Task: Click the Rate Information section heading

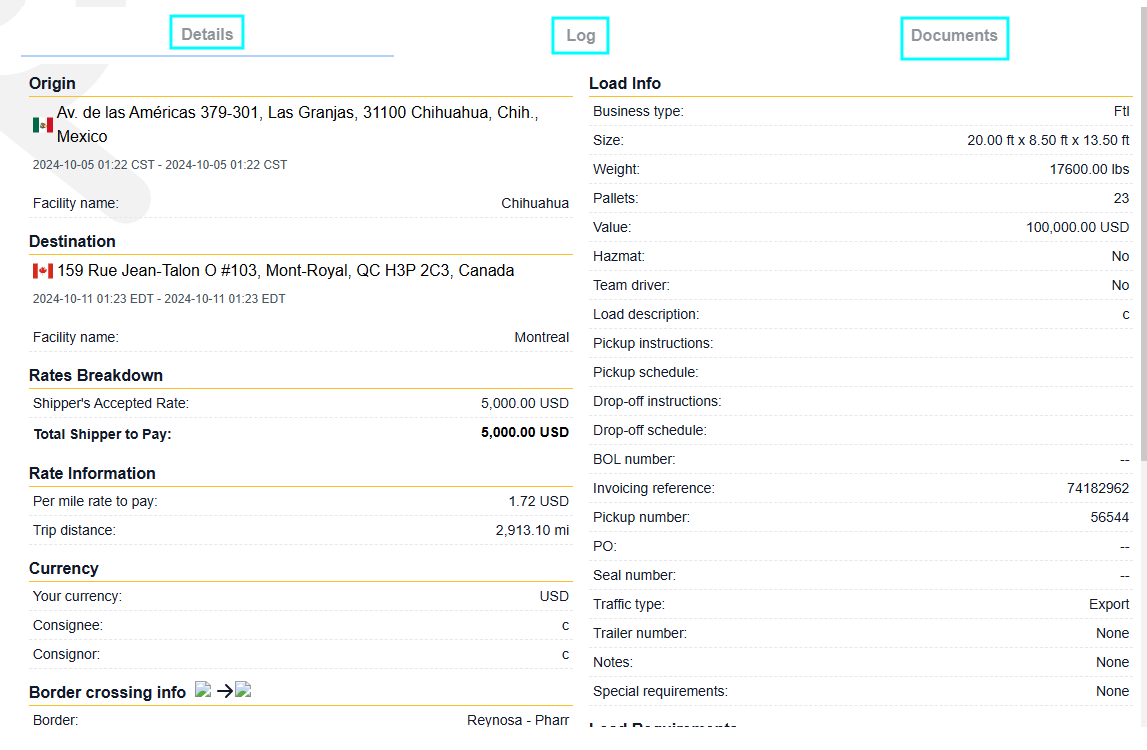Action: point(92,473)
